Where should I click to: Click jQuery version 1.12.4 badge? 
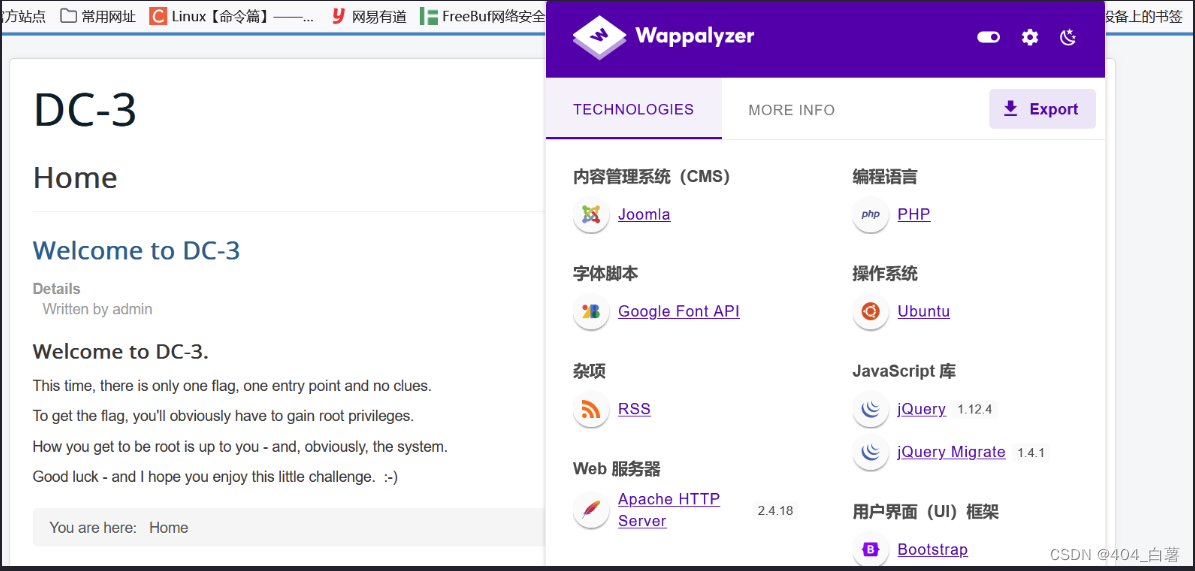(975, 409)
